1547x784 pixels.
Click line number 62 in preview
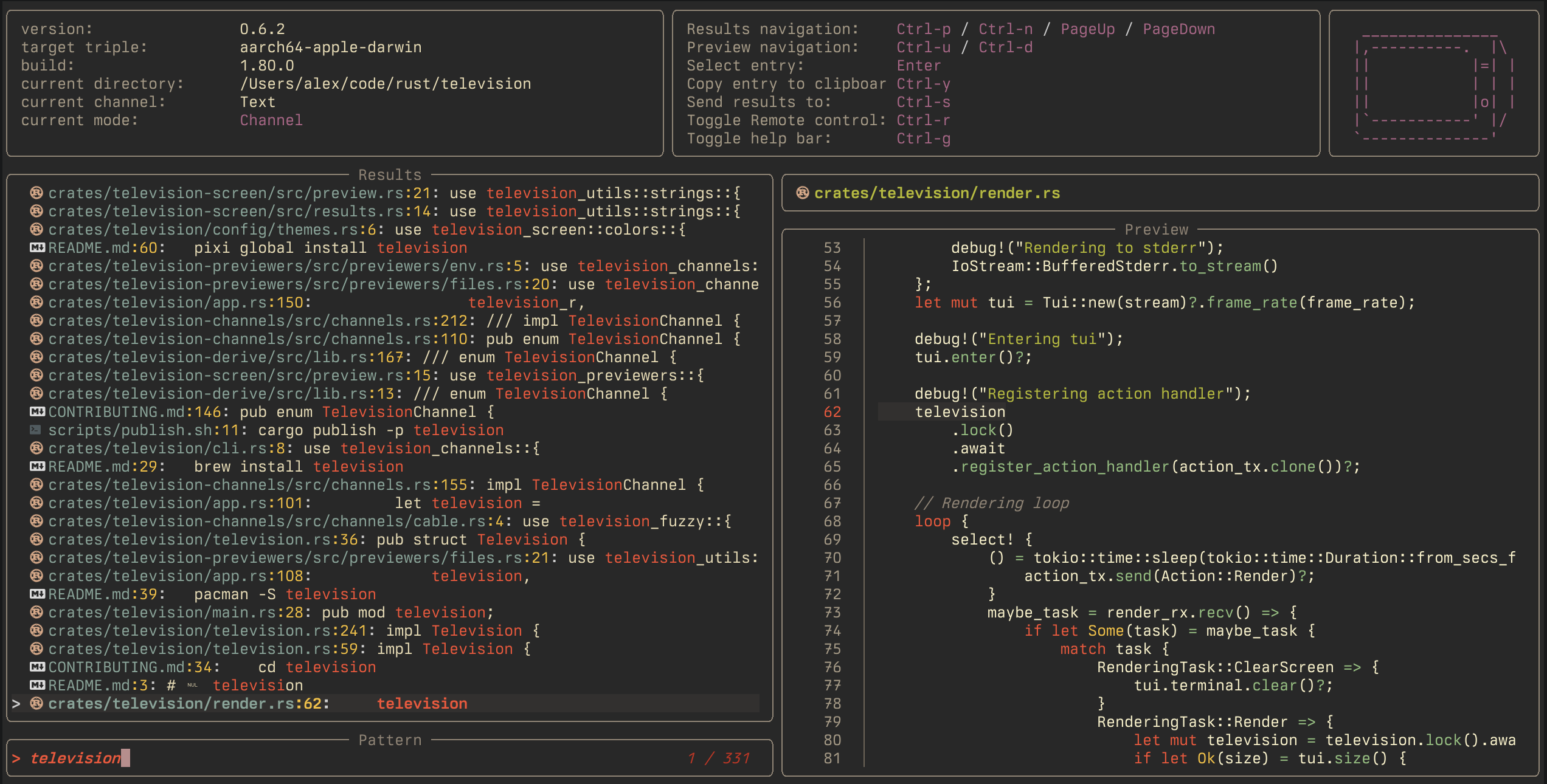point(832,411)
